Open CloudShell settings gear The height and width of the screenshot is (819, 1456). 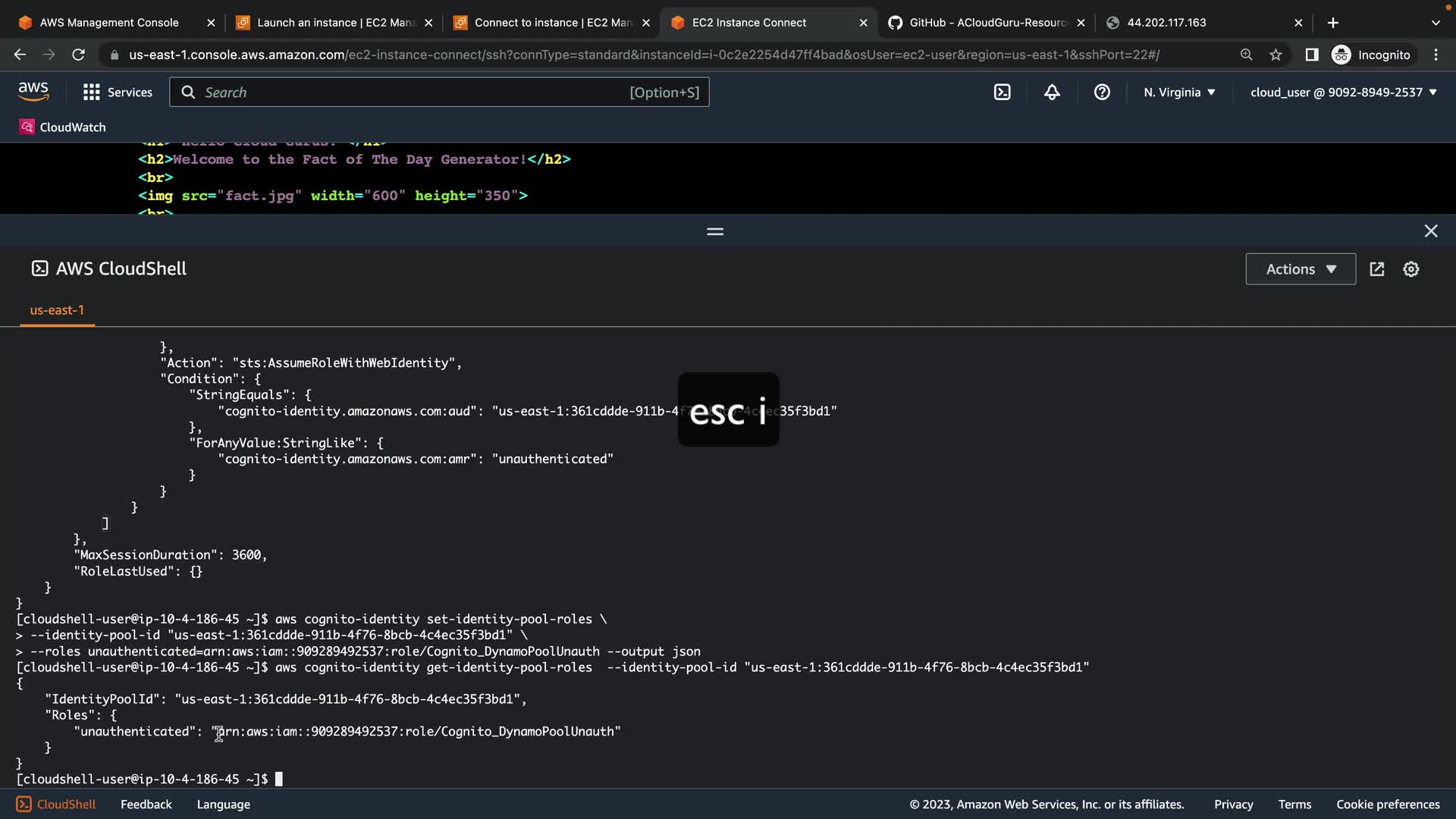click(x=1410, y=269)
